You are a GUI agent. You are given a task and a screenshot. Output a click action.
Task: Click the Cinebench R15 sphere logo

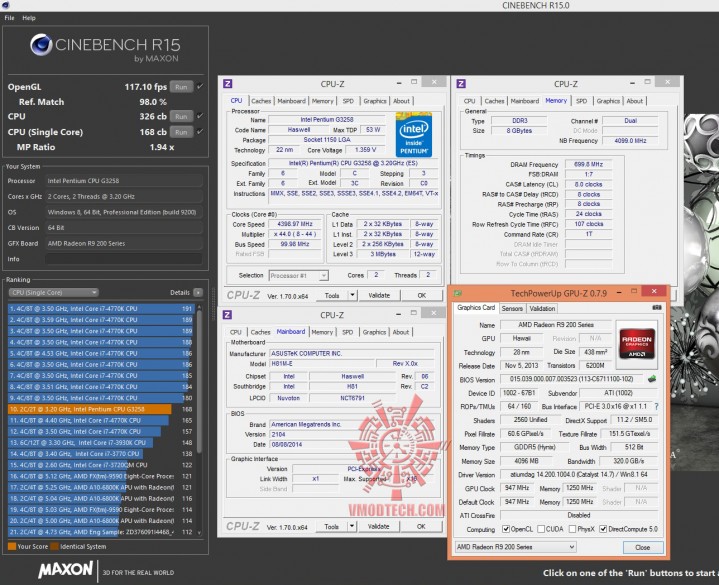41,45
